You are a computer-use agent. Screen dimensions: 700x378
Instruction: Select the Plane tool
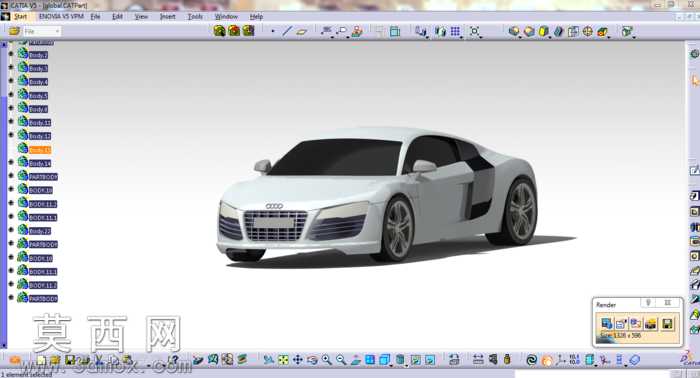302,32
